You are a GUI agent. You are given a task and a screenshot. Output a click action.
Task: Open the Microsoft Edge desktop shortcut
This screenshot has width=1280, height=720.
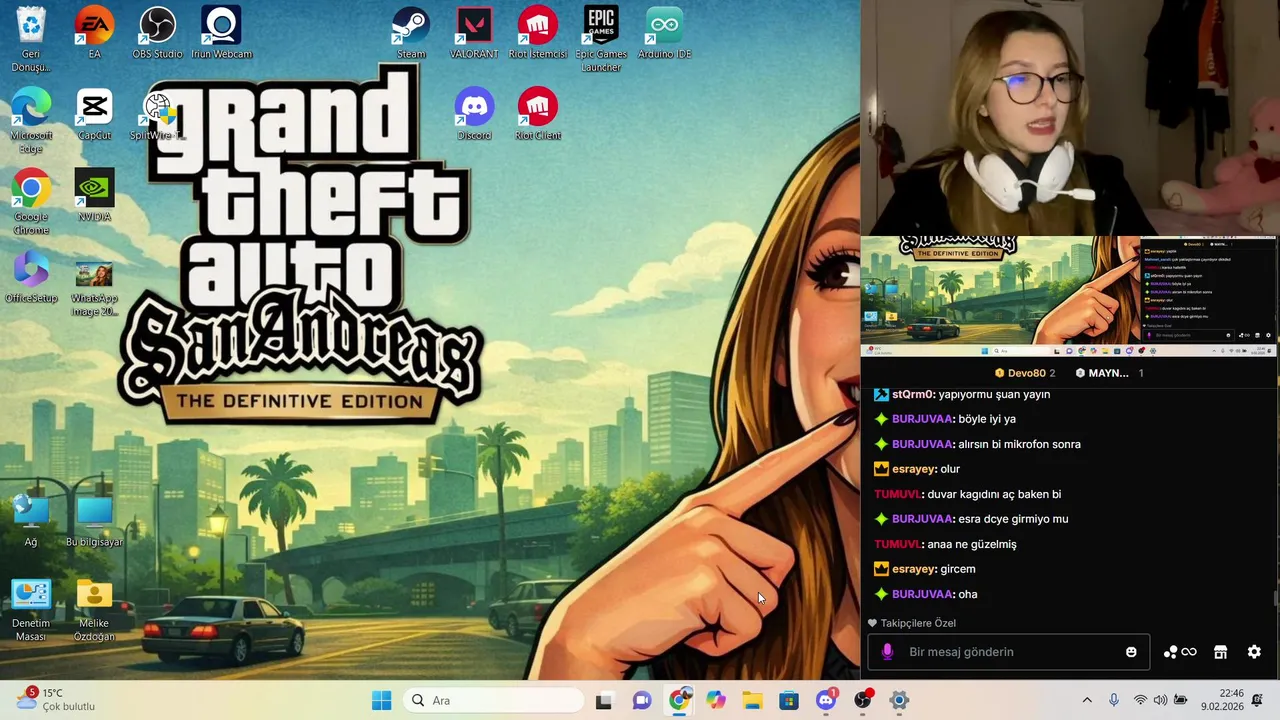pyautogui.click(x=31, y=120)
